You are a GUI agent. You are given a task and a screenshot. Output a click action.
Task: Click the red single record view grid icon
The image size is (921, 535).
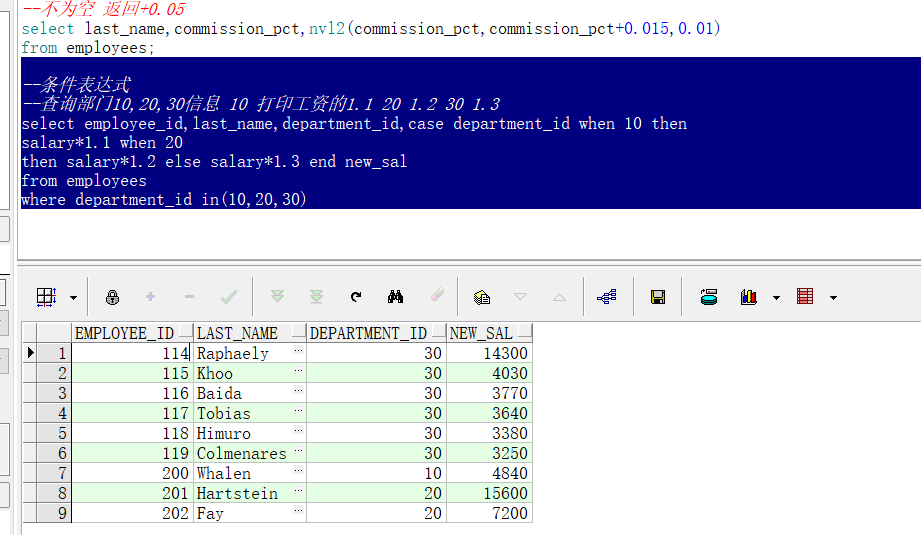click(x=805, y=297)
